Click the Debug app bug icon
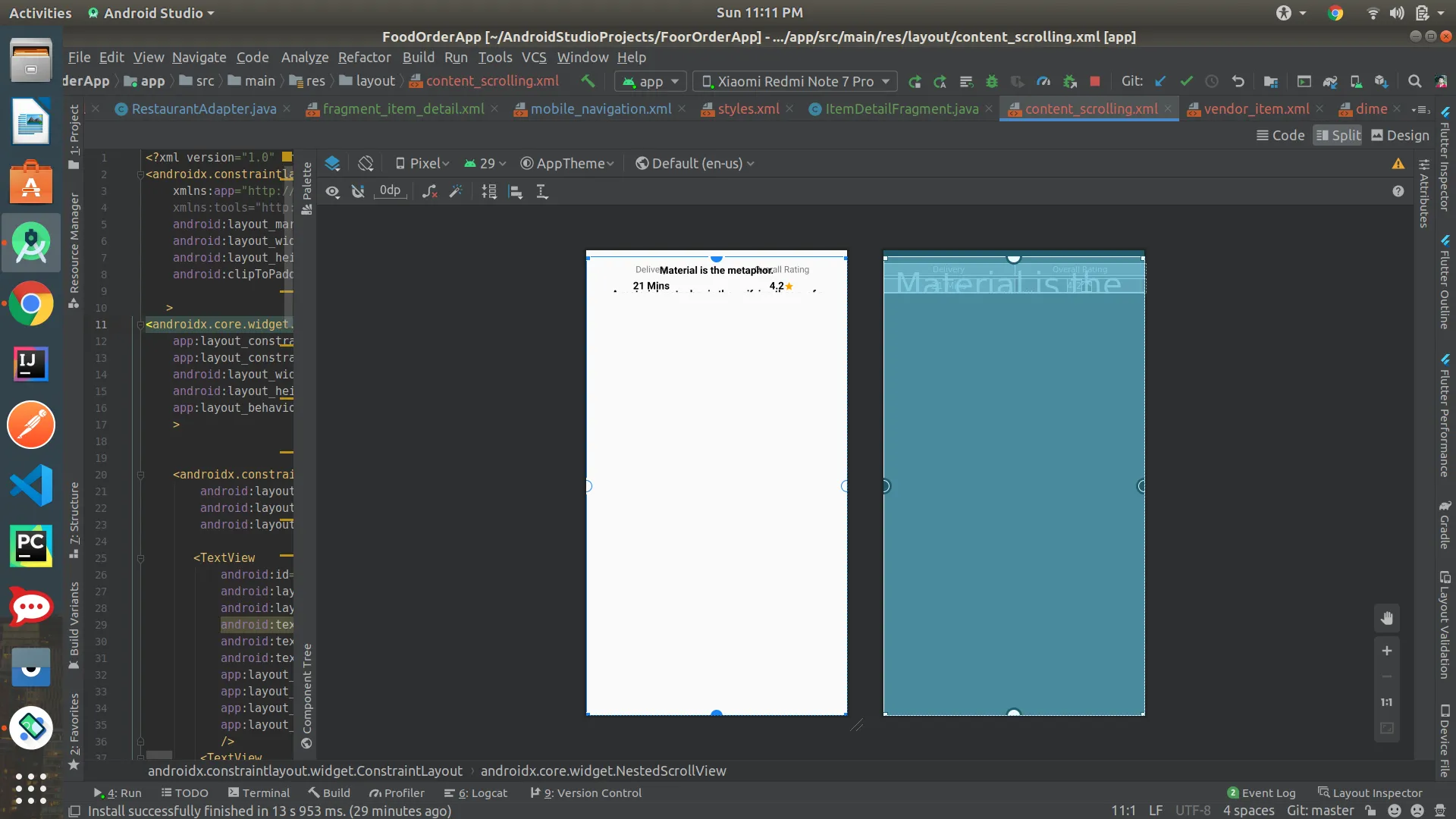The height and width of the screenshot is (819, 1456). (991, 82)
